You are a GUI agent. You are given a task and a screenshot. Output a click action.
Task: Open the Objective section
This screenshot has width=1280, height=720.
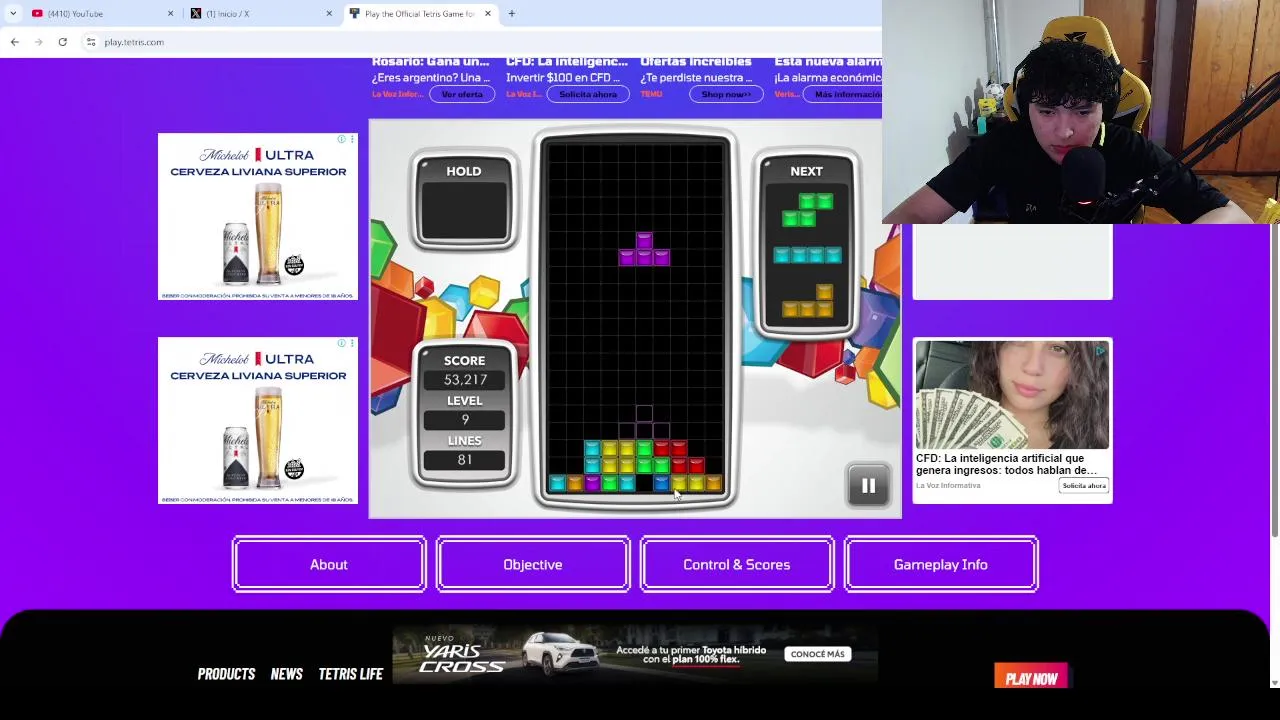click(x=533, y=565)
